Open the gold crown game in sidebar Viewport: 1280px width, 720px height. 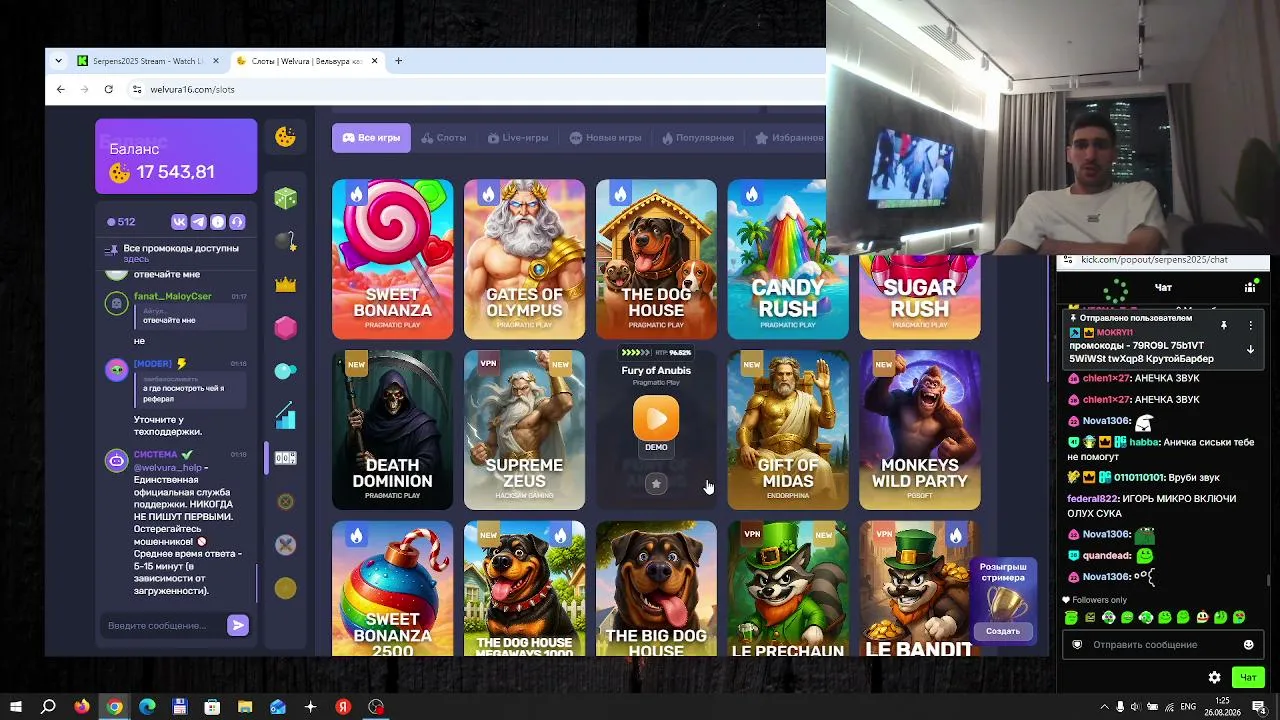click(286, 285)
